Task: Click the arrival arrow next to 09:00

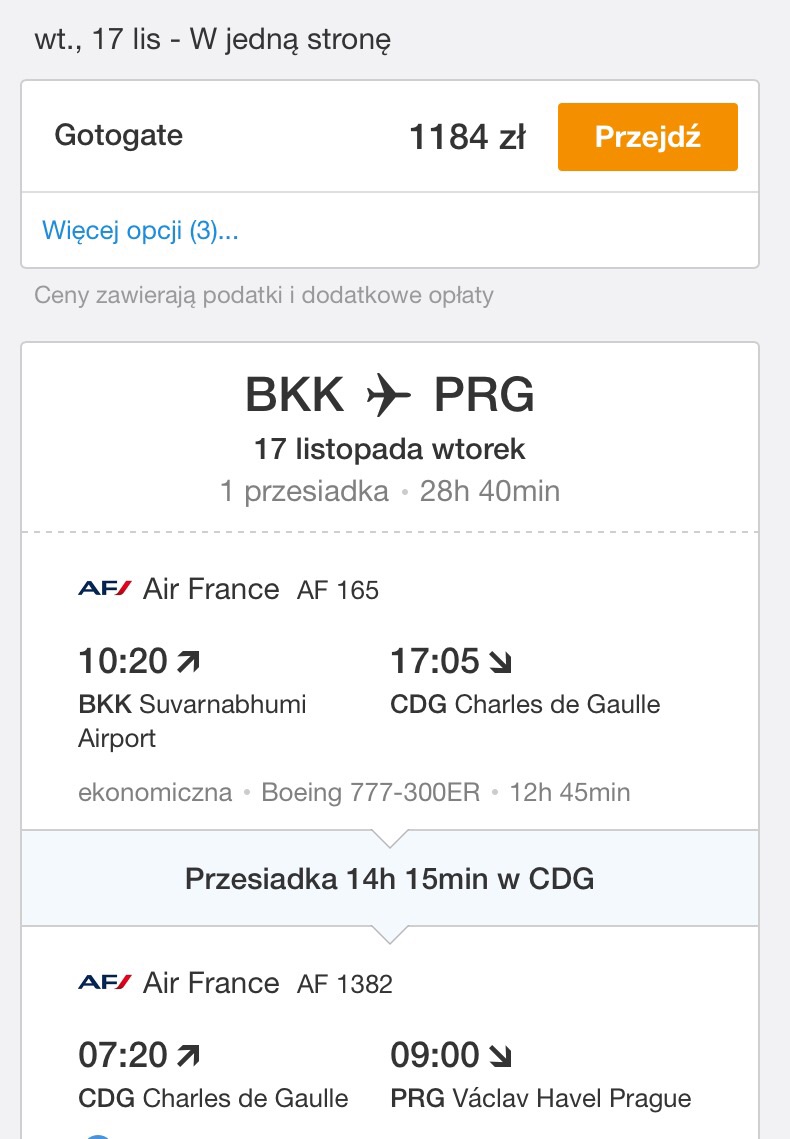Action: click(500, 1055)
